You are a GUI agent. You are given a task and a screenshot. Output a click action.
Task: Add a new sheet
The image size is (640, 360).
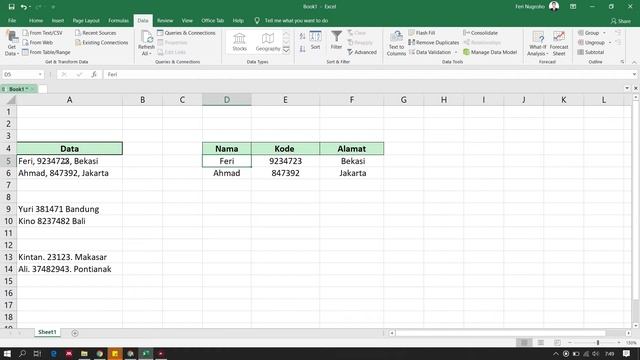coord(75,333)
